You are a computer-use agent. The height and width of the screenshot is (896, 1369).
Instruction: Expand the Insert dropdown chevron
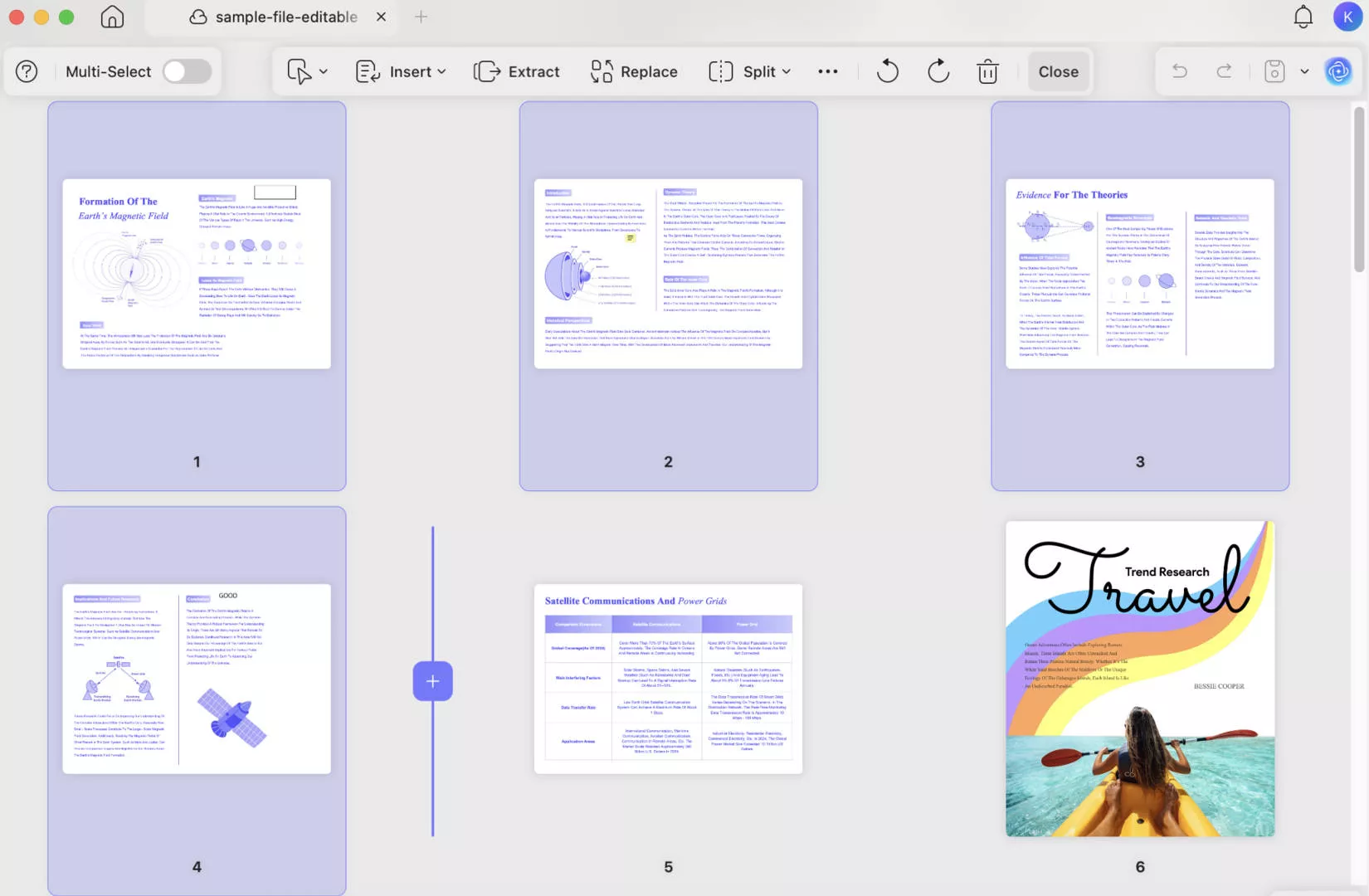click(x=441, y=71)
